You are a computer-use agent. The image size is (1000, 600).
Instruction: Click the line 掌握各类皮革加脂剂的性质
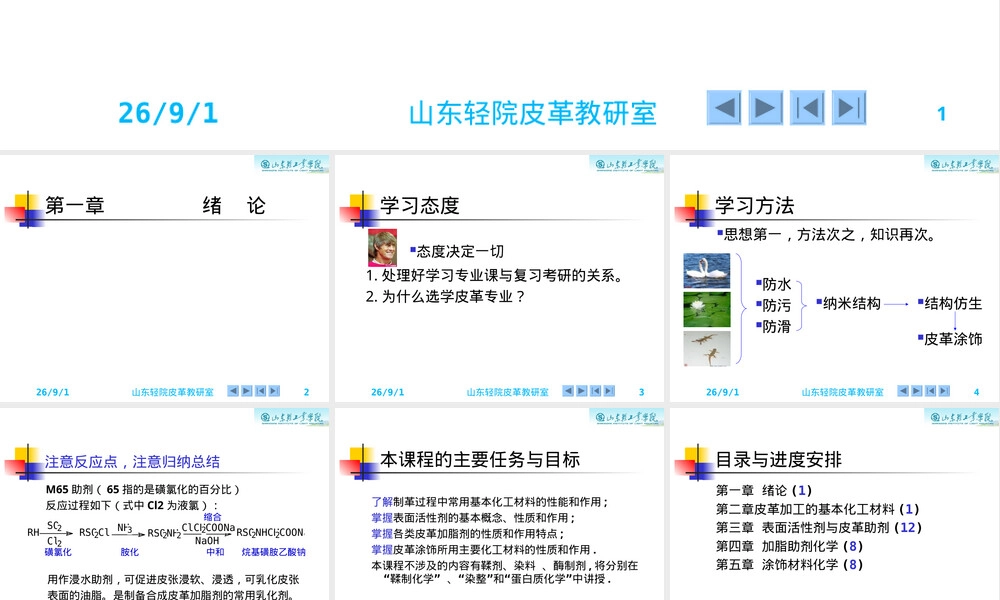467,534
